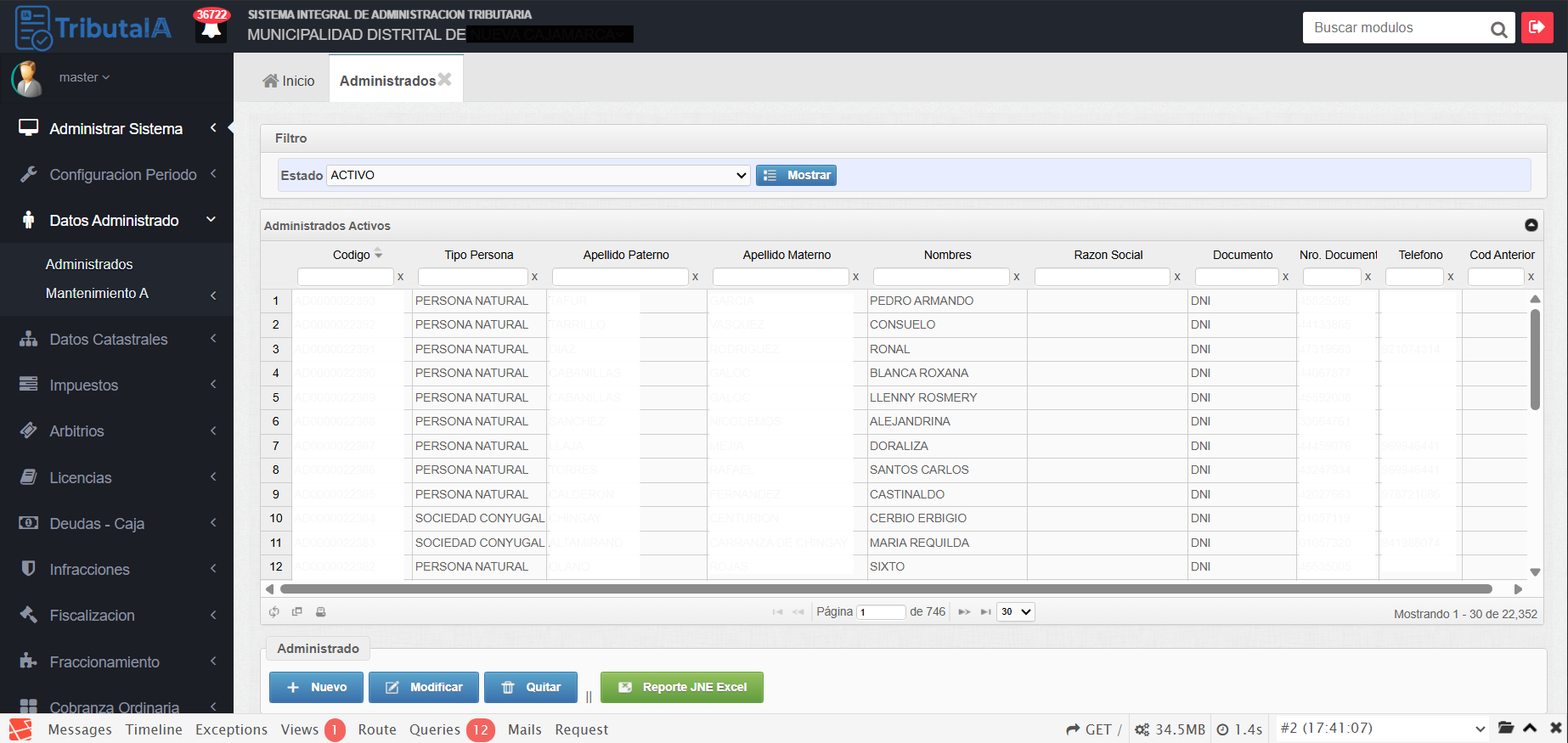Open the debugbar folder icon
The image size is (1568, 743).
click(x=1506, y=728)
